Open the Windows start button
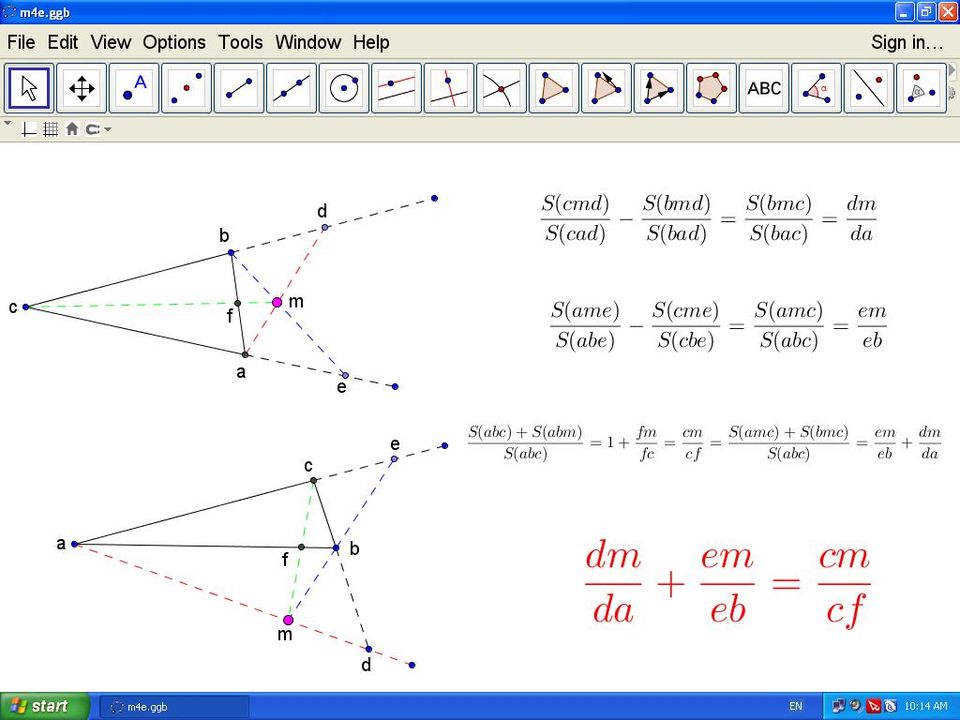 coord(44,706)
